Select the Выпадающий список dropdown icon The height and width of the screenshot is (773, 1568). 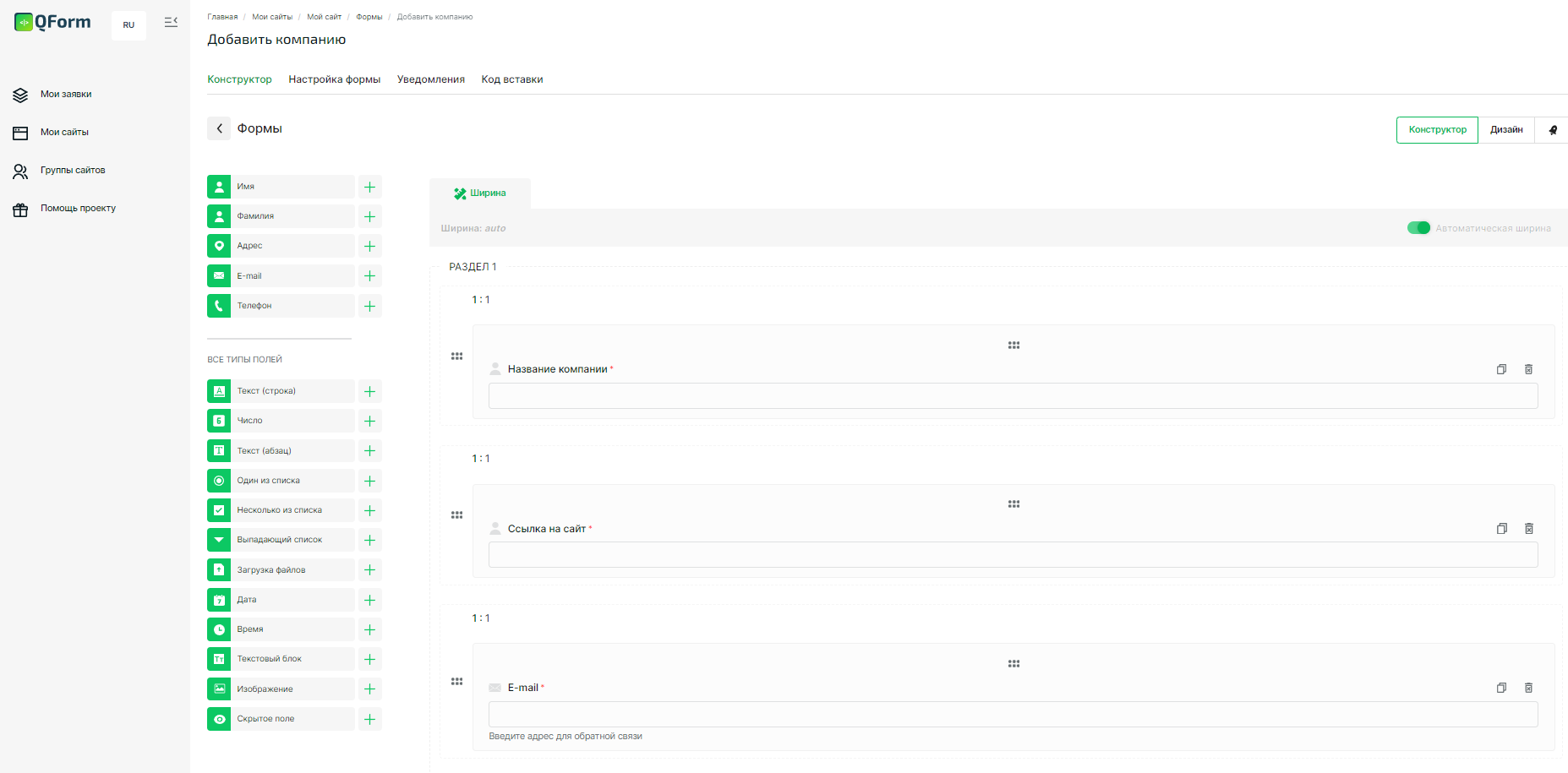(219, 540)
